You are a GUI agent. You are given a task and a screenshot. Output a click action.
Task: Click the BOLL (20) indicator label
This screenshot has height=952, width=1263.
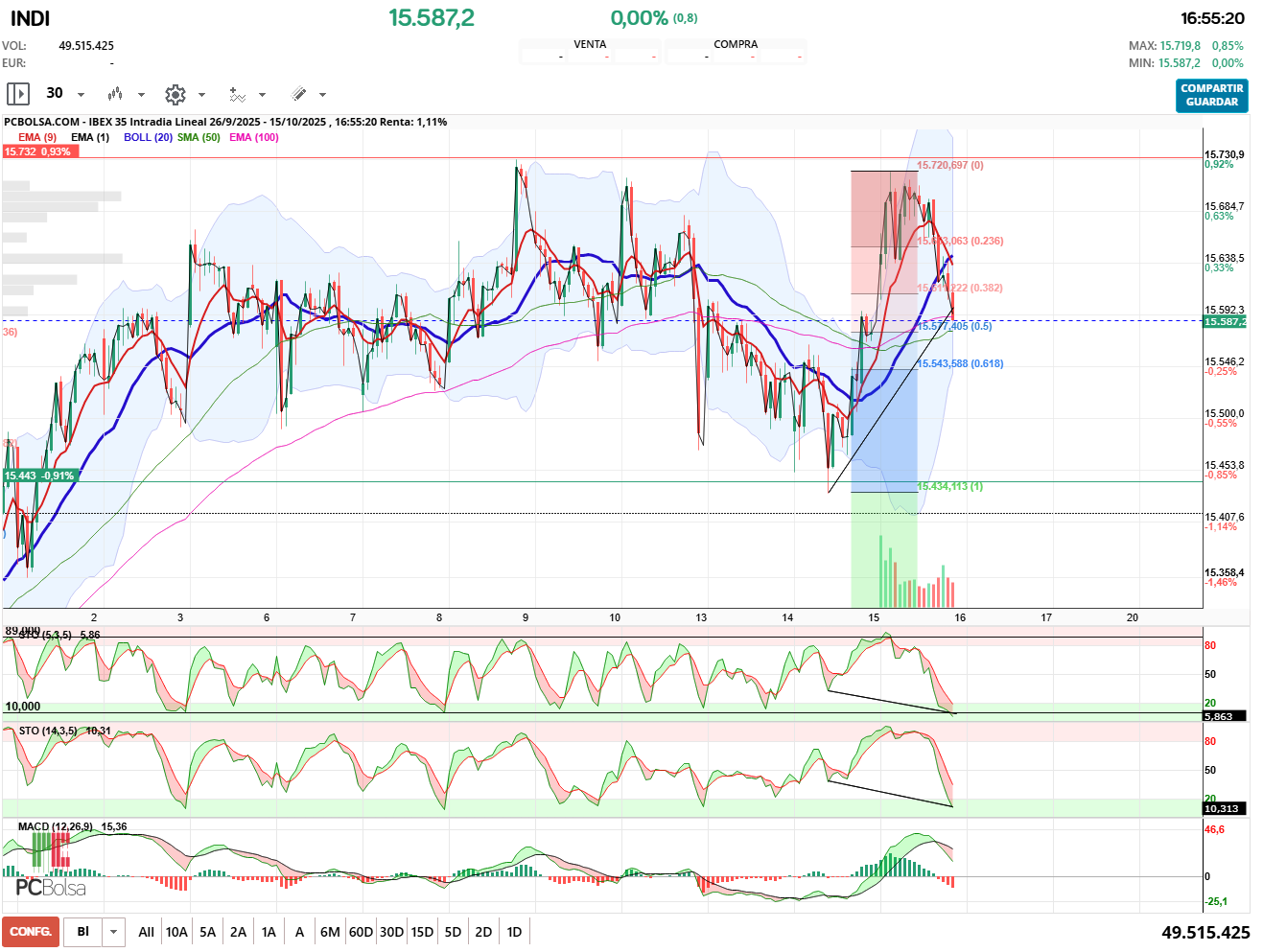tap(148, 137)
